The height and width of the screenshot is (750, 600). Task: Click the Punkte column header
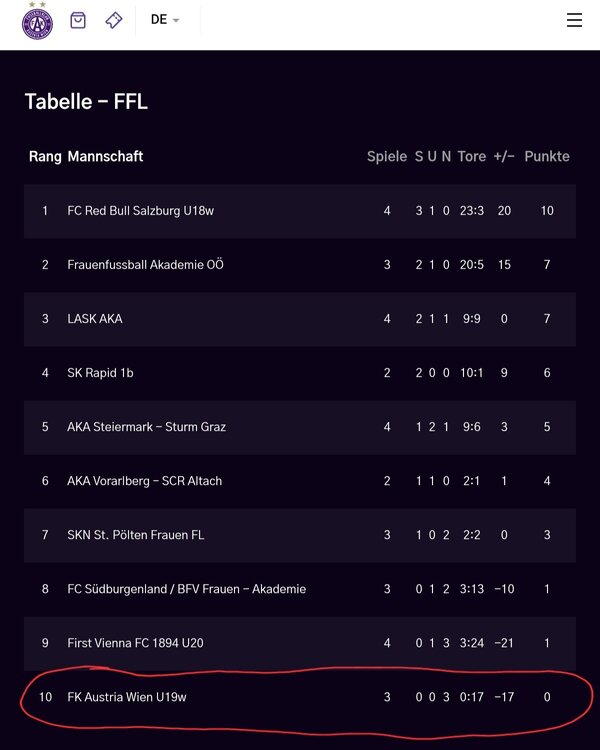click(547, 156)
